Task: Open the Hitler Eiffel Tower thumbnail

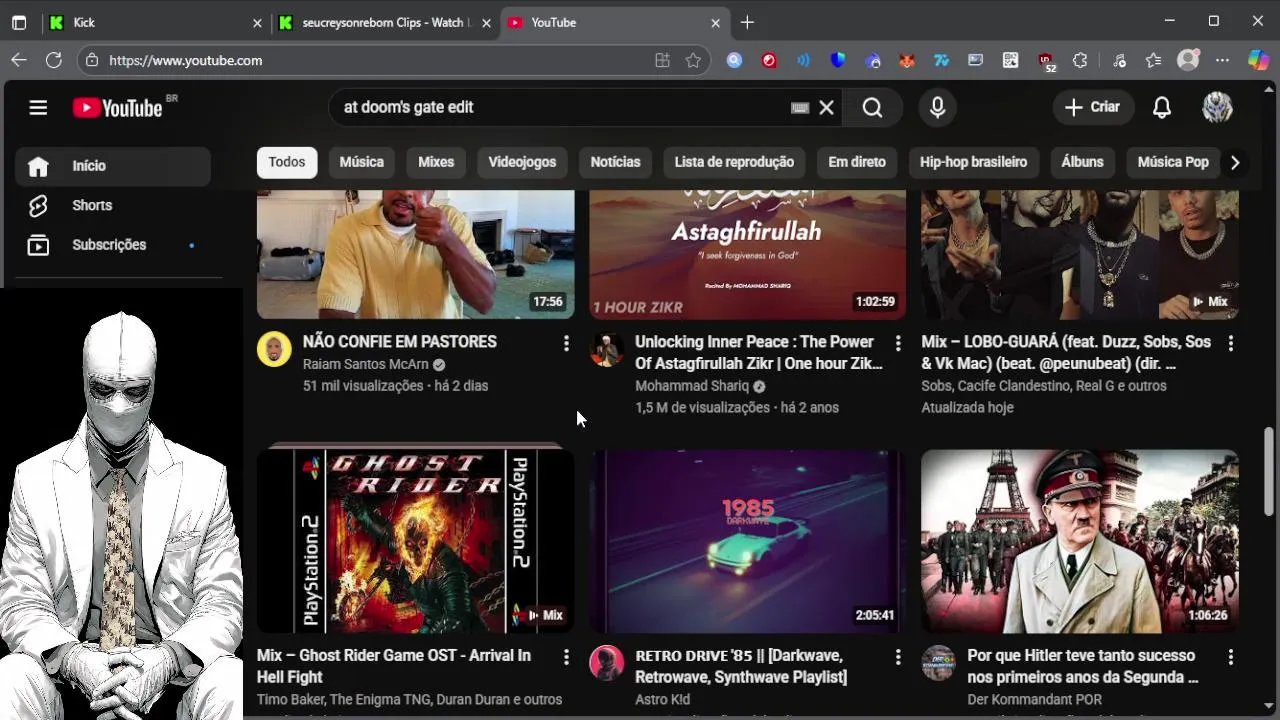Action: pos(1080,541)
